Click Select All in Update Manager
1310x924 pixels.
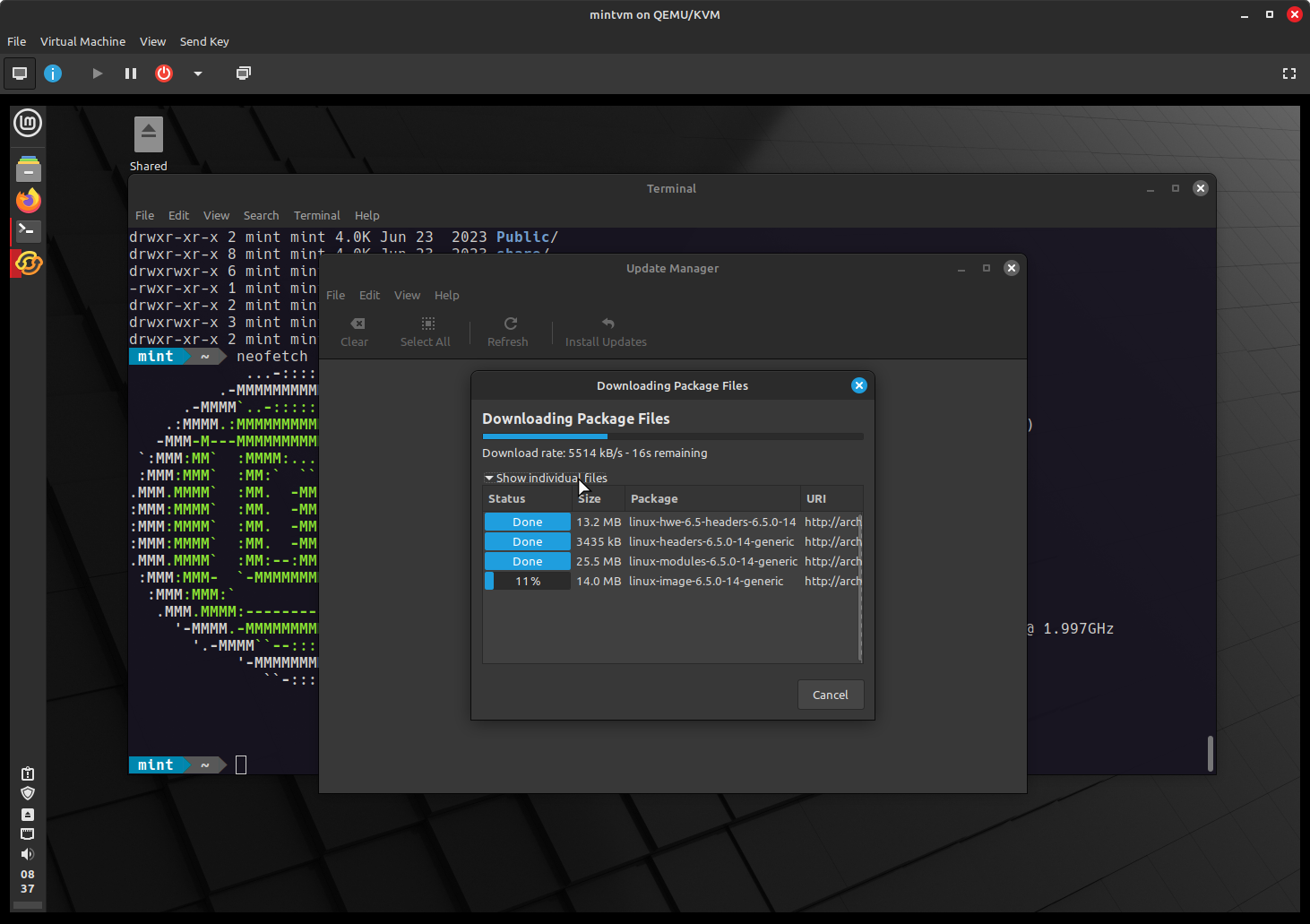[x=426, y=332]
